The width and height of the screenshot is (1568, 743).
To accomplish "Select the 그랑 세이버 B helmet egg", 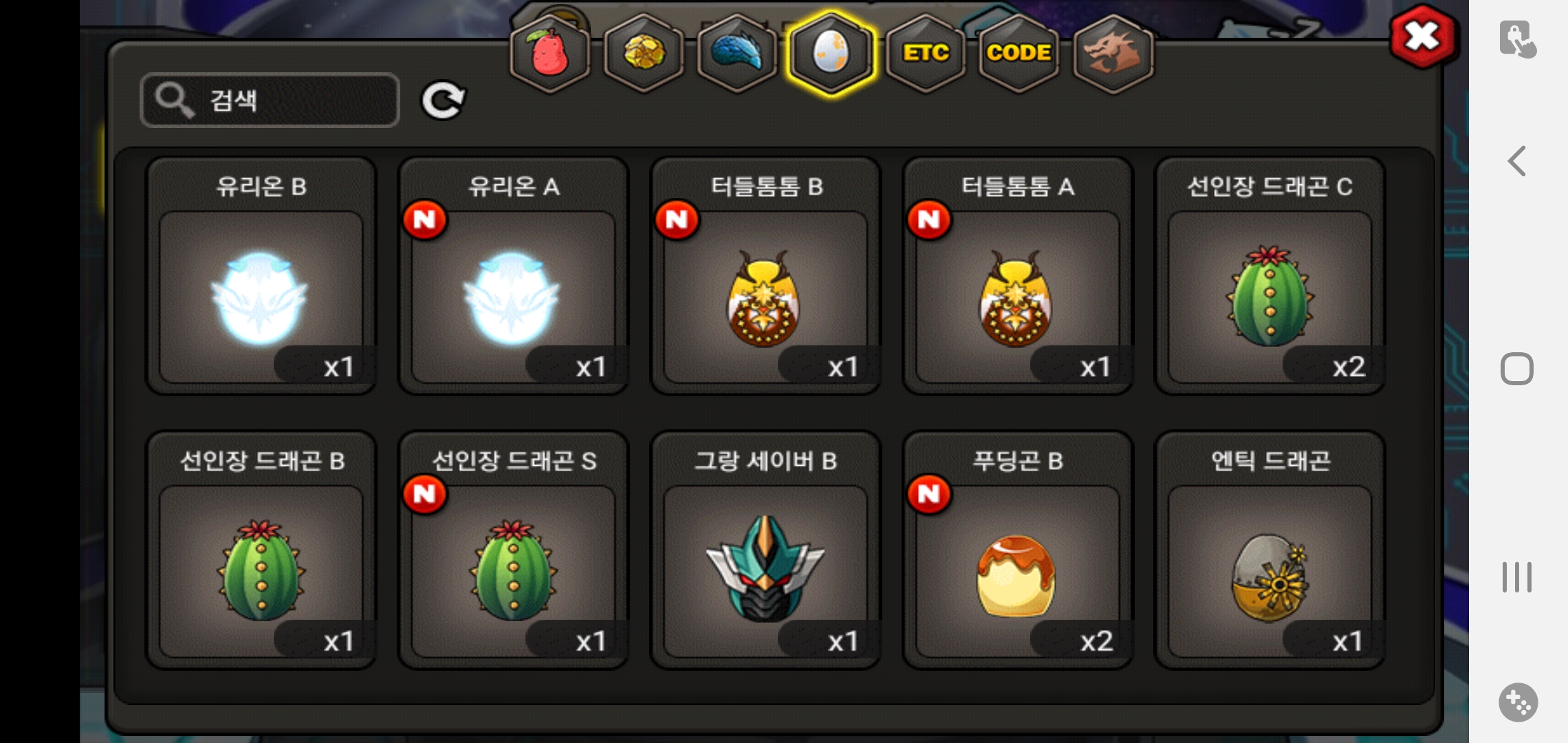I will [x=765, y=550].
